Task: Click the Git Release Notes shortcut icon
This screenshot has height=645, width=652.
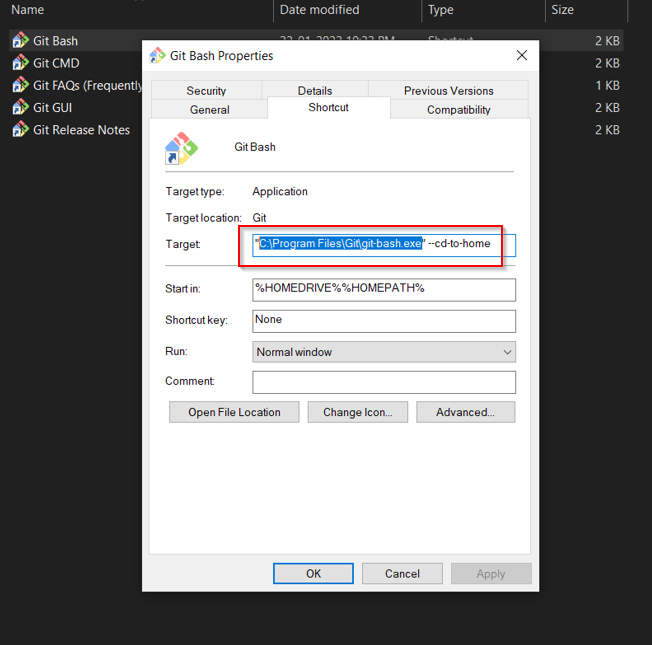Action: coord(20,129)
